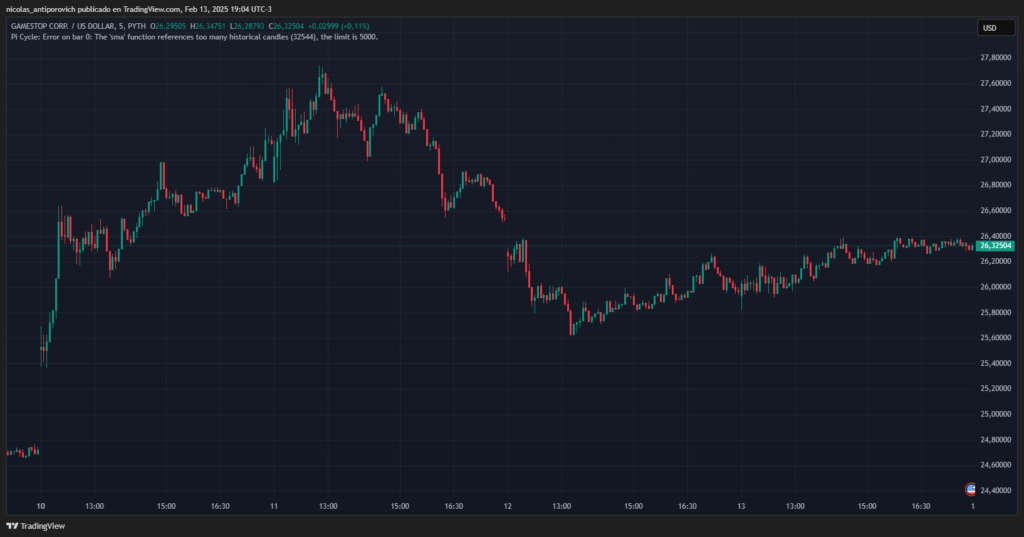Click price axis label 26,40000
Image resolution: width=1024 pixels, height=537 pixels.
click(x=995, y=236)
